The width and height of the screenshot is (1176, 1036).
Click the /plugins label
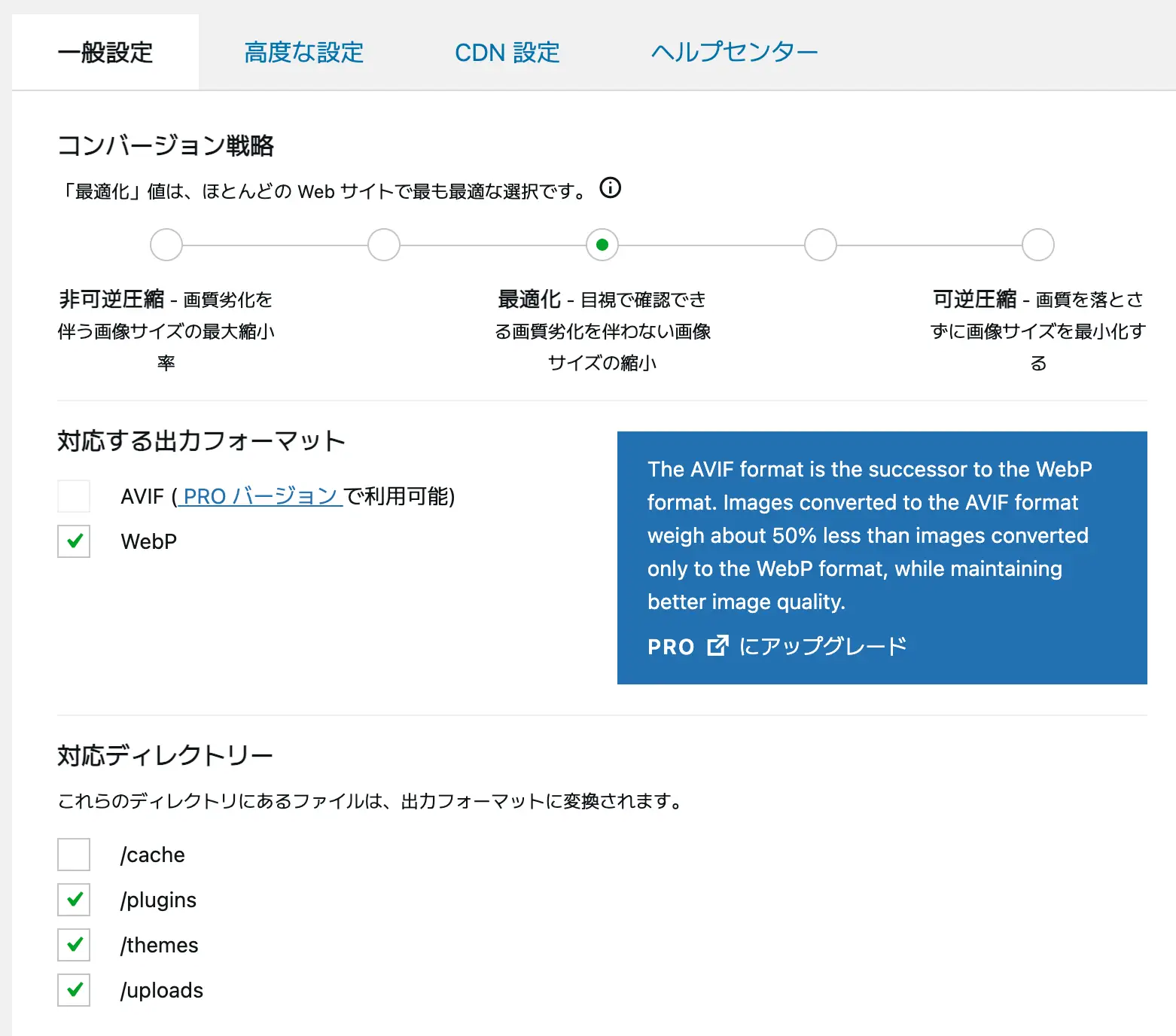click(158, 900)
